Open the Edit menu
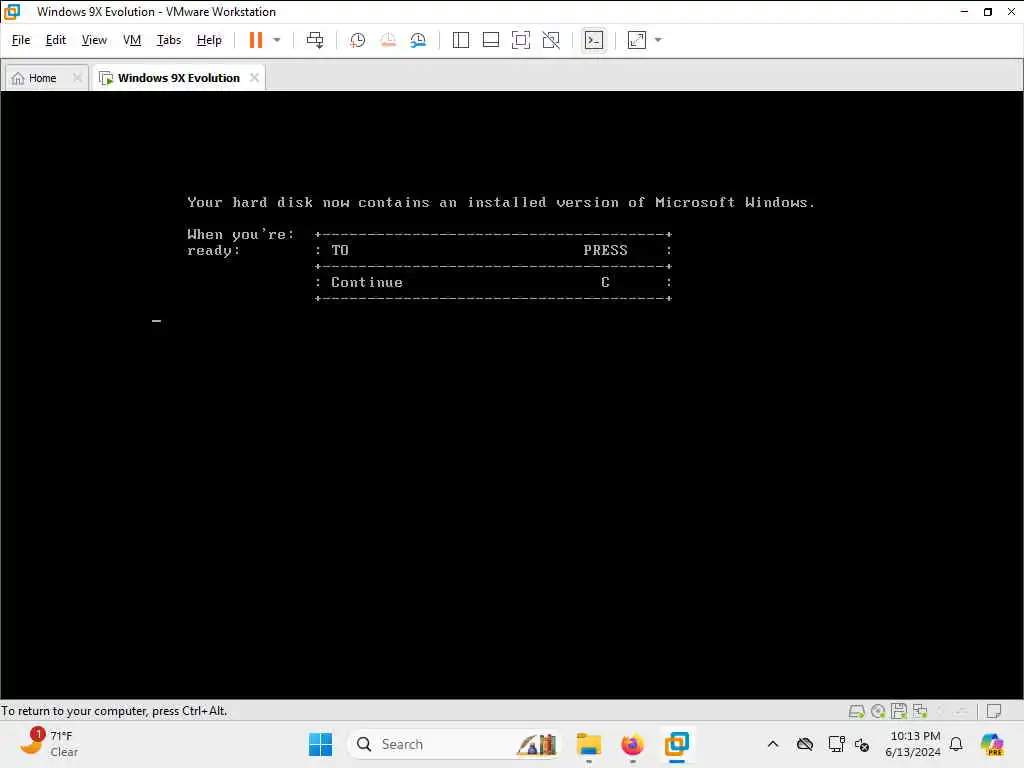The image size is (1024, 768). click(56, 40)
